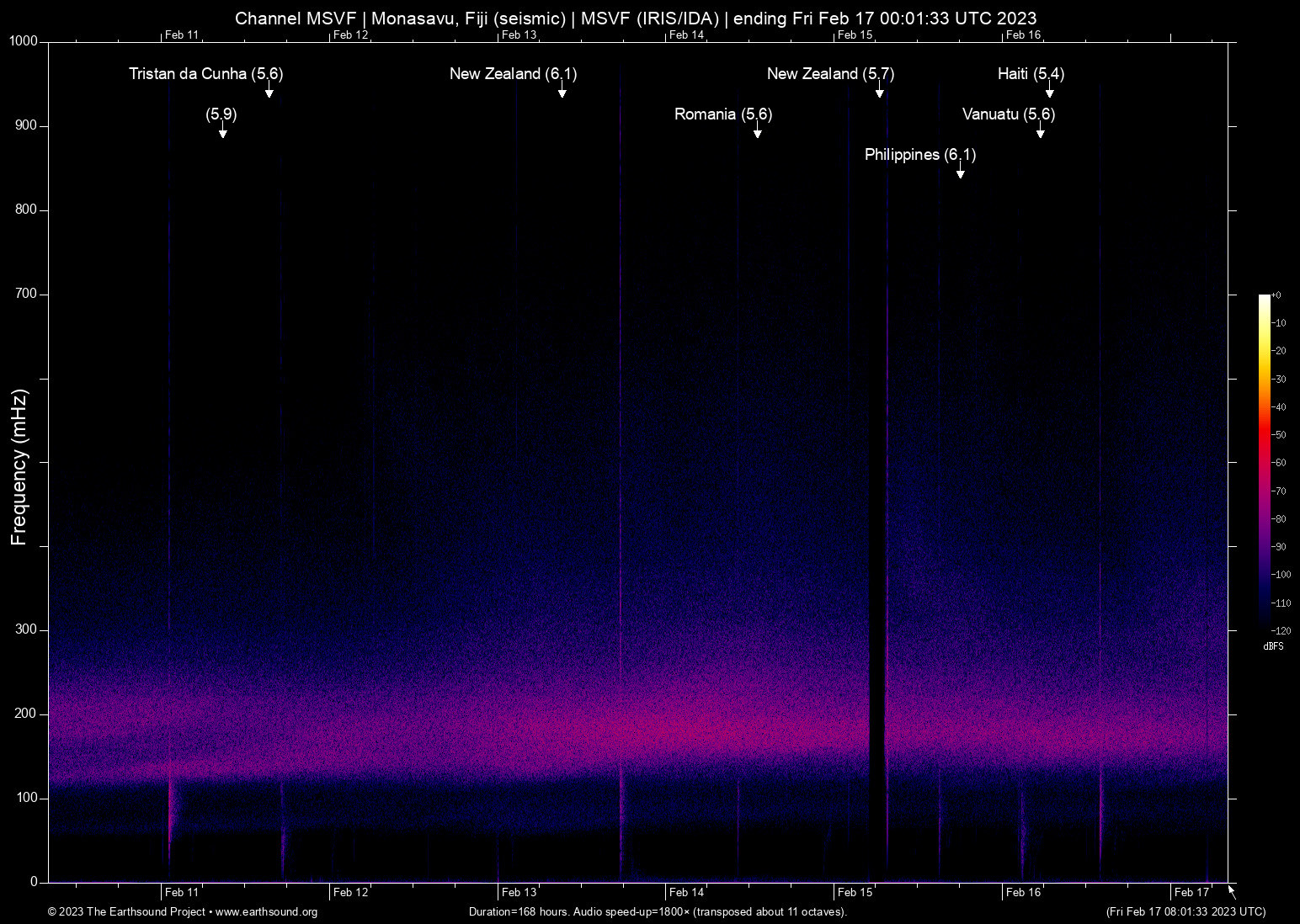The image size is (1300, 924).
Task: Click the Philippines (6.1) arrow marker
Action: tap(959, 172)
